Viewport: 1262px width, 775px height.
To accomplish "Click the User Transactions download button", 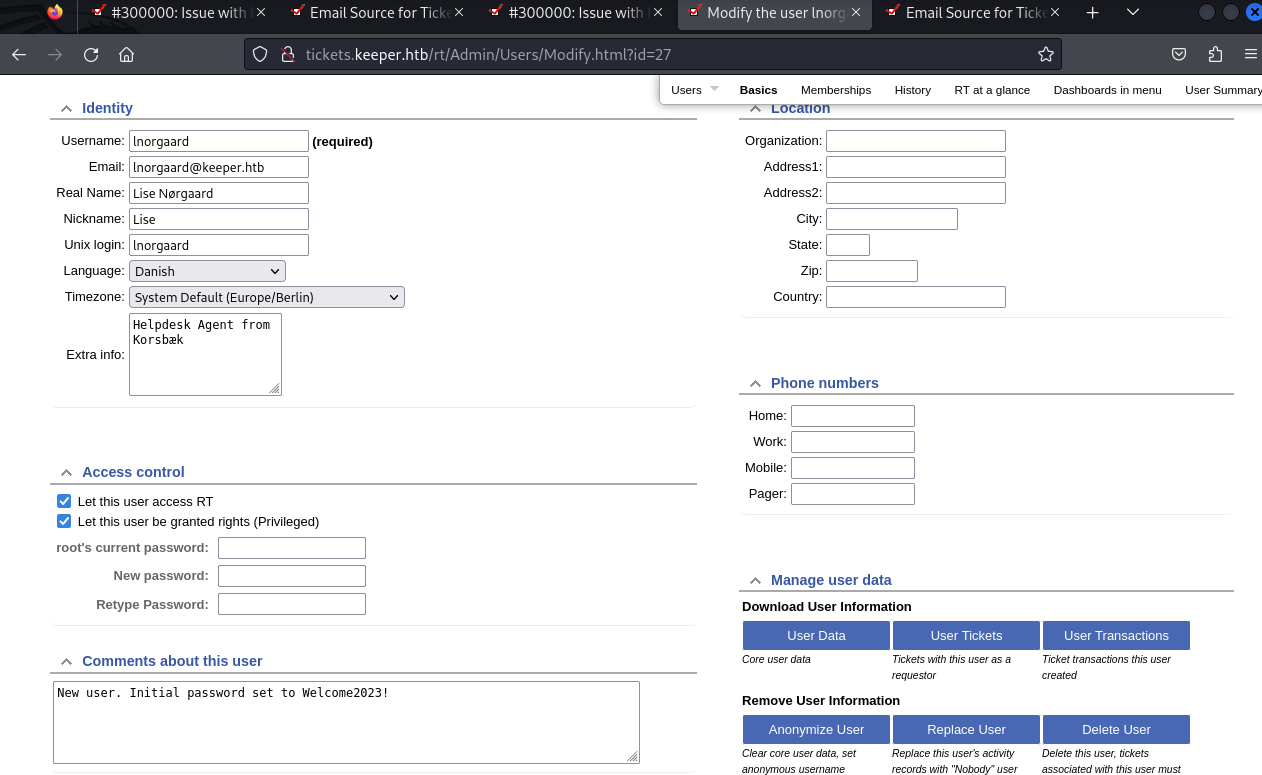I will pyautogui.click(x=1116, y=635).
